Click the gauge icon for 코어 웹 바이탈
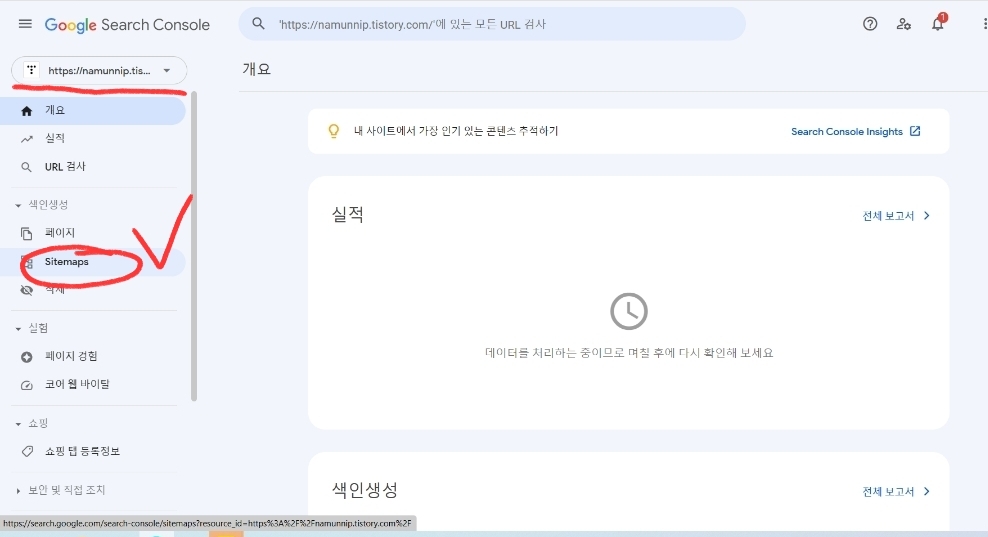Screen dimensions: 988x537 pyautogui.click(x=26, y=385)
